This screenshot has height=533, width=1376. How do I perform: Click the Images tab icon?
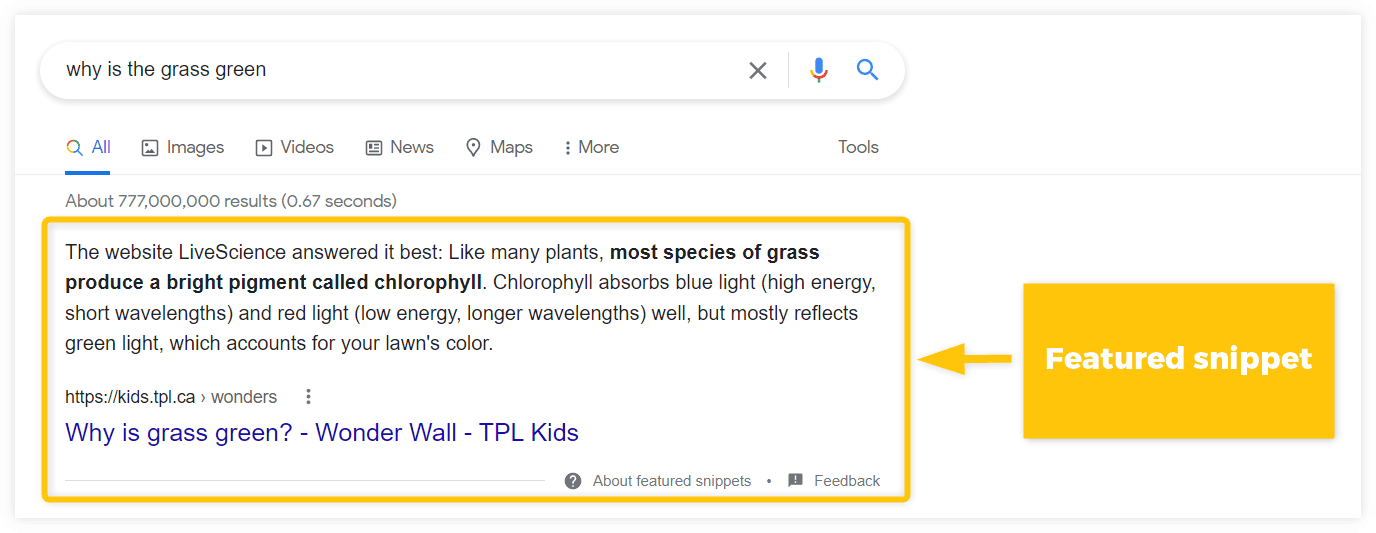point(150,148)
